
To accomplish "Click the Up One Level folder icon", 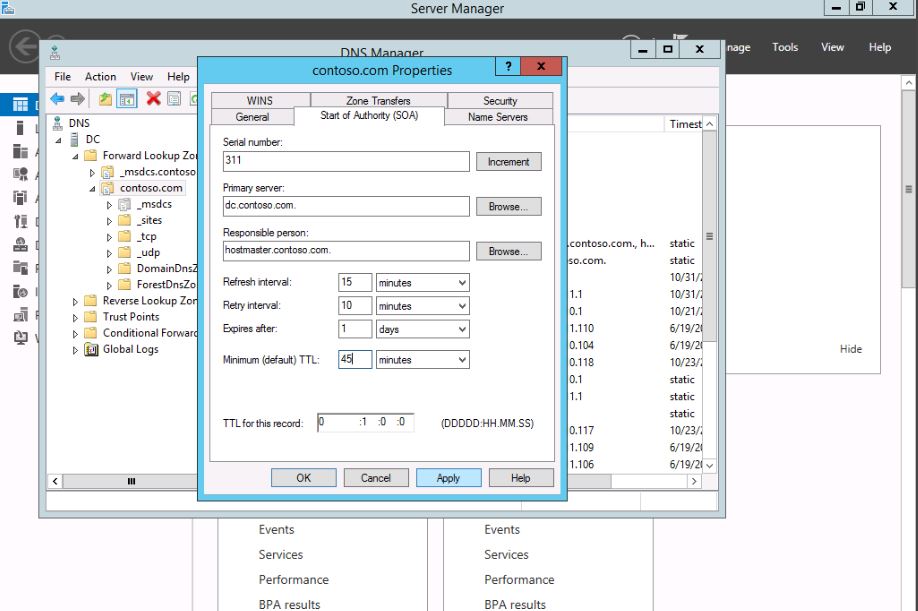I will pyautogui.click(x=105, y=99).
